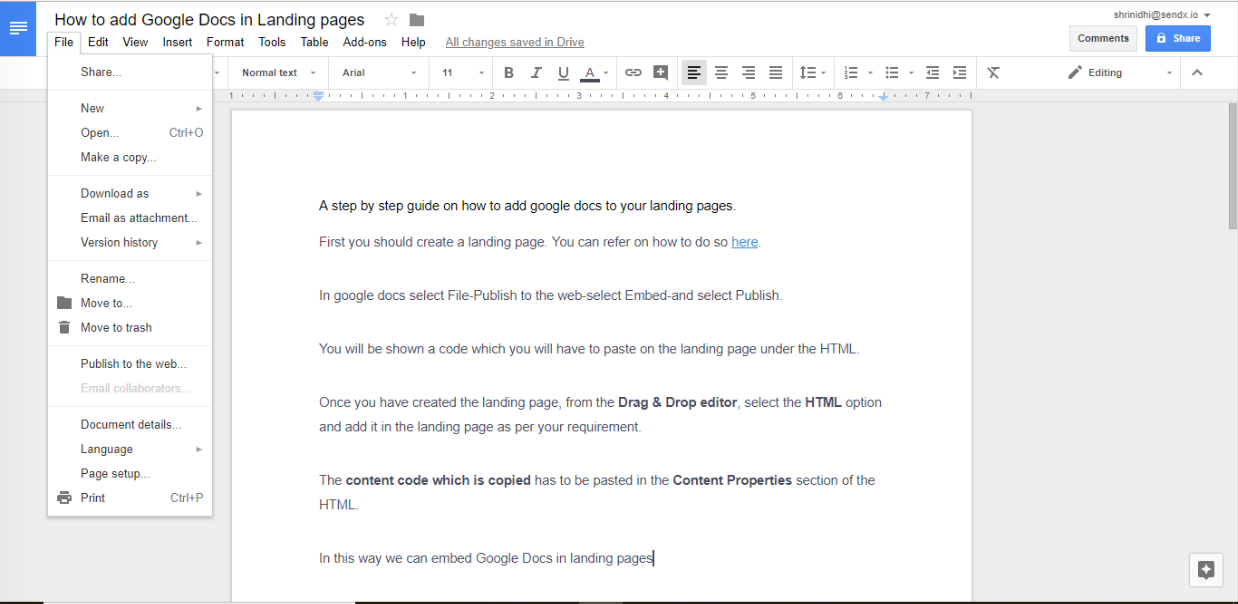Click the vertical scrollbar thumb
Image resolution: width=1238 pixels, height=604 pixels.
pyautogui.click(x=1232, y=165)
